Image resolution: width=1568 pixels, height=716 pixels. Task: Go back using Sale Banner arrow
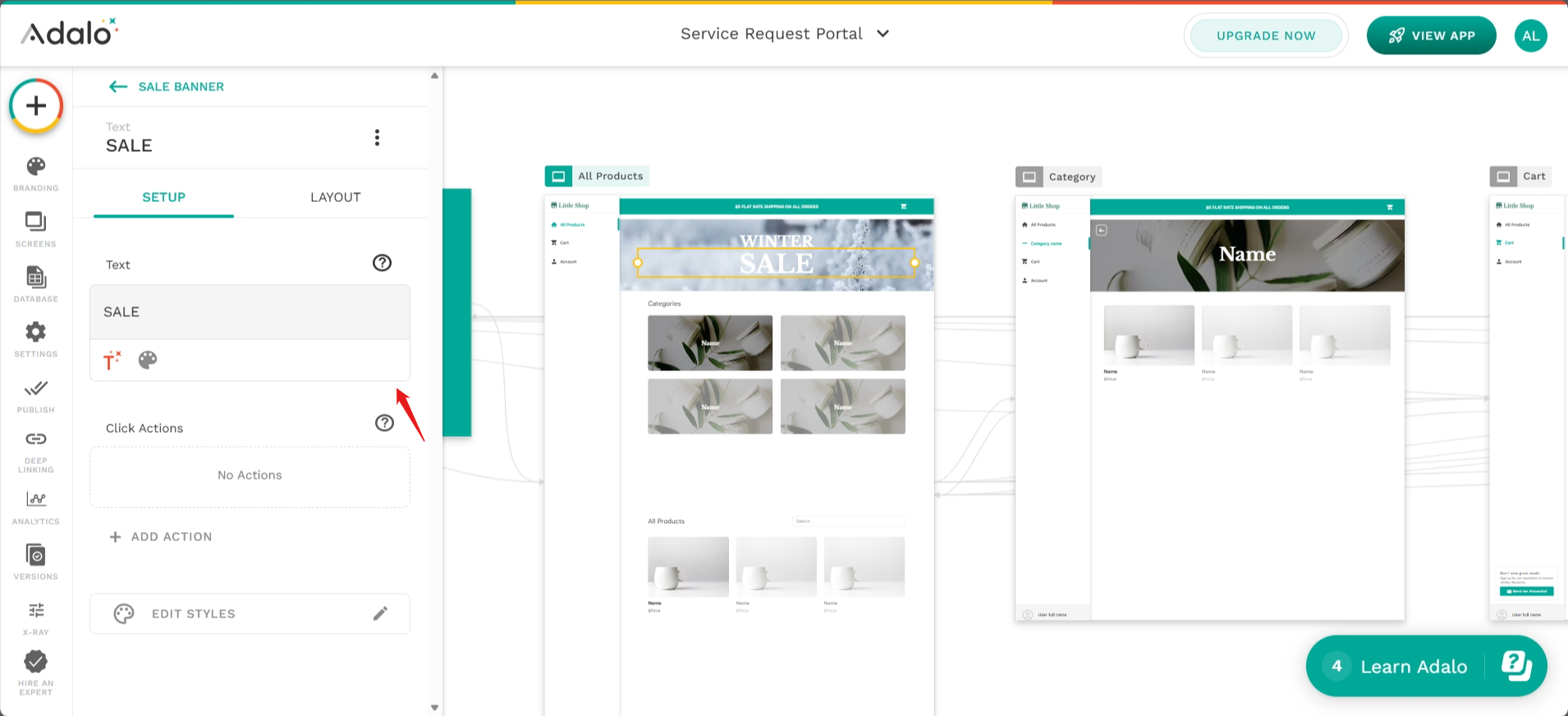click(x=118, y=86)
